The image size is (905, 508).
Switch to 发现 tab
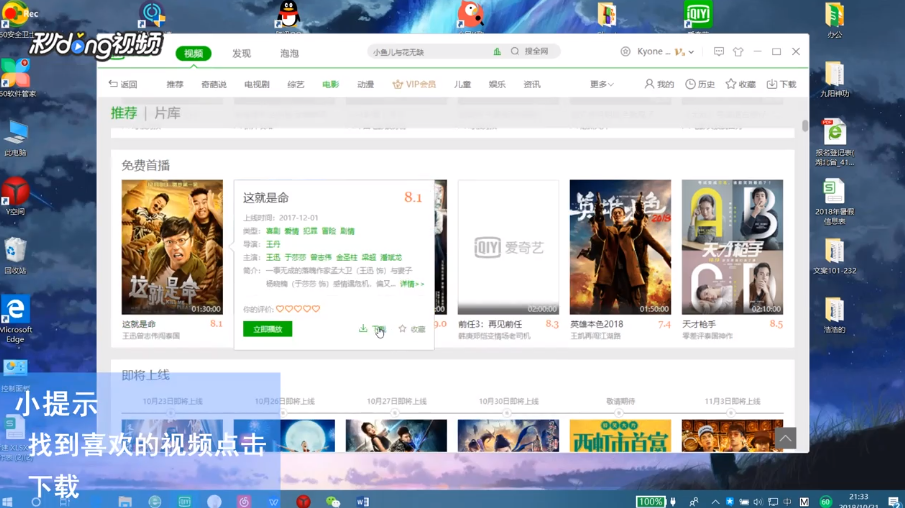click(x=241, y=53)
